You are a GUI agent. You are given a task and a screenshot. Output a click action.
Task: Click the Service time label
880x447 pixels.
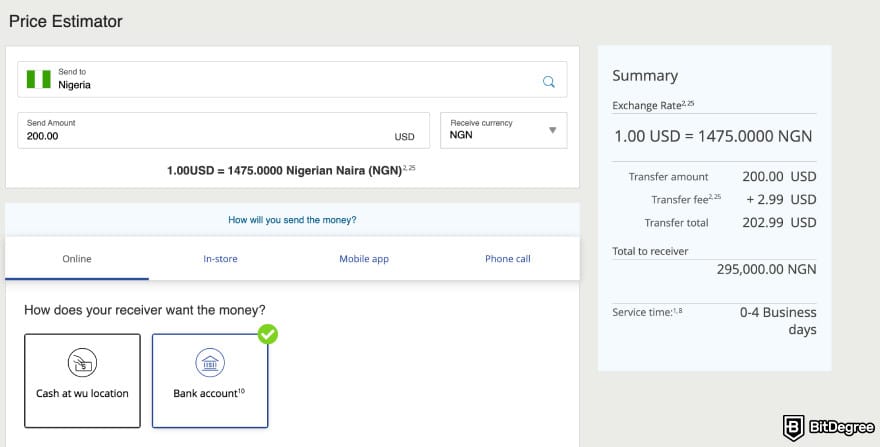(647, 312)
